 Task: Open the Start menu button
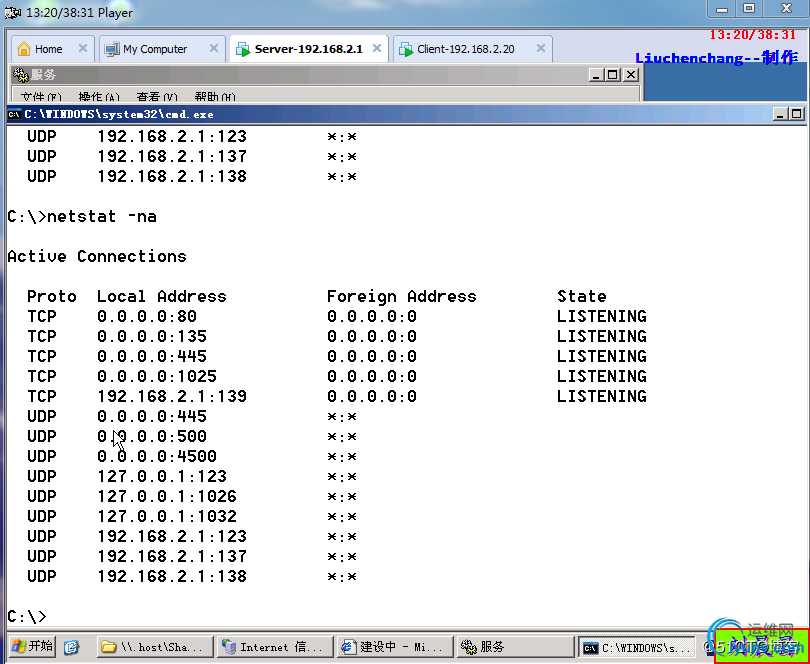click(x=32, y=646)
